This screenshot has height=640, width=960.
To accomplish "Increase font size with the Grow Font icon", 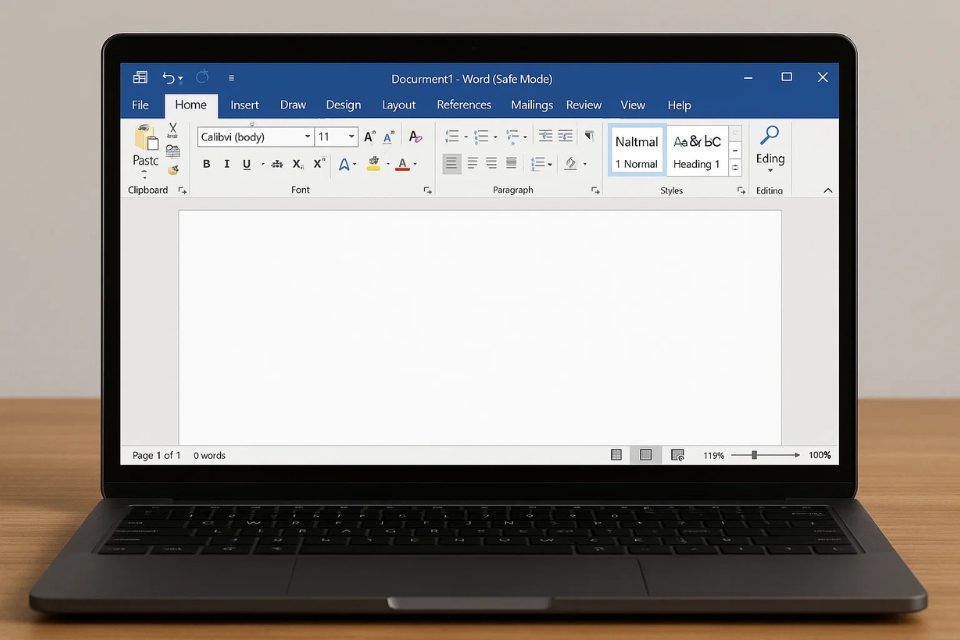I will pyautogui.click(x=367, y=136).
